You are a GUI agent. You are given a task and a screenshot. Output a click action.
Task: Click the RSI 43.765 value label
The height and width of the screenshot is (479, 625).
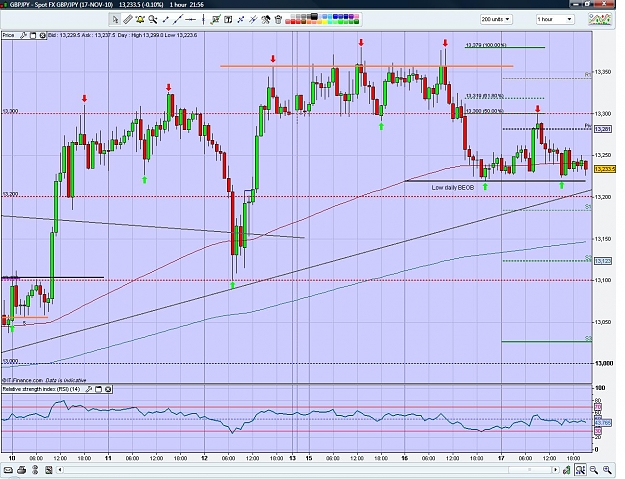(x=602, y=422)
